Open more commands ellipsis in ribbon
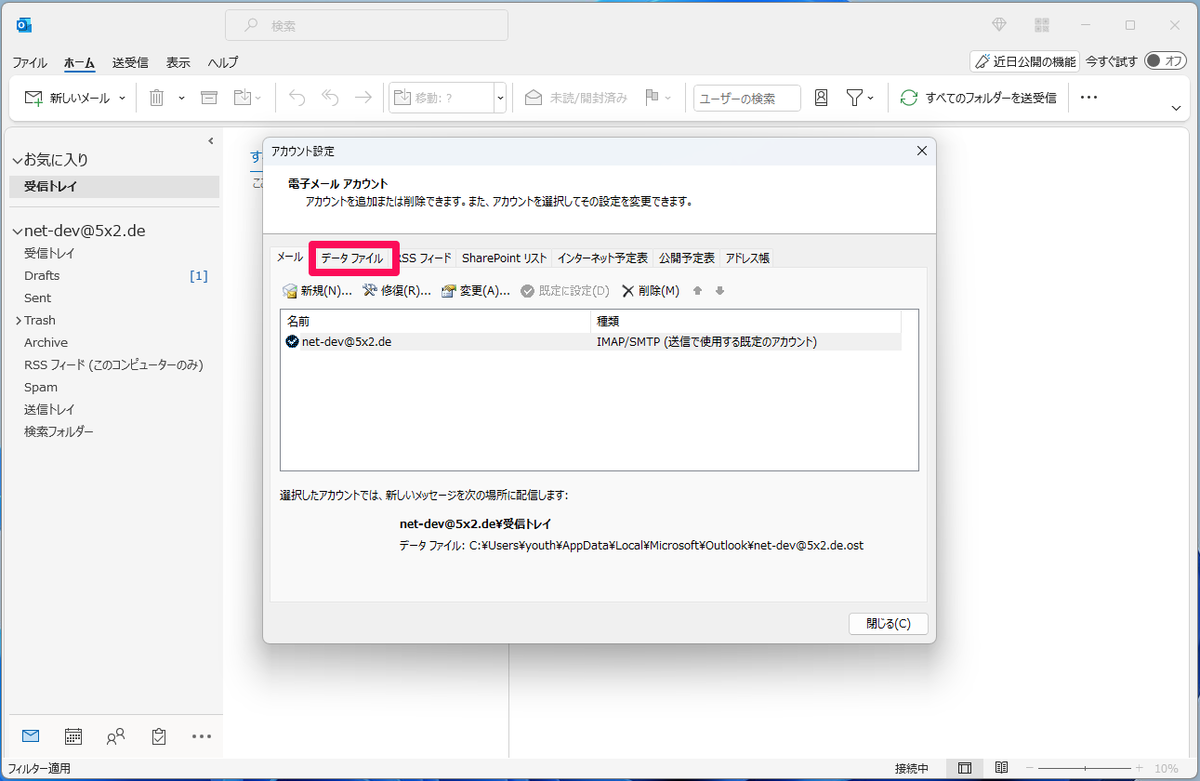Viewport: 1200px width, 781px height. click(1089, 98)
